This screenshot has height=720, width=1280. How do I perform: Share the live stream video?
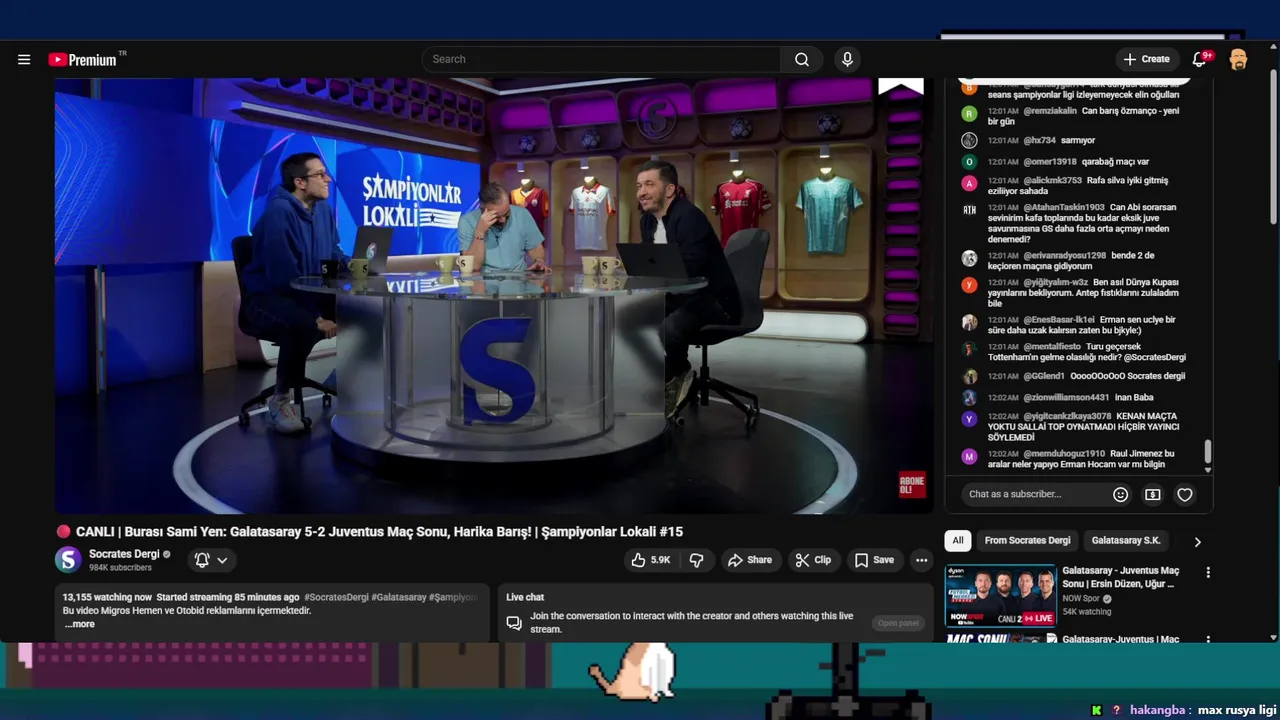[750, 560]
